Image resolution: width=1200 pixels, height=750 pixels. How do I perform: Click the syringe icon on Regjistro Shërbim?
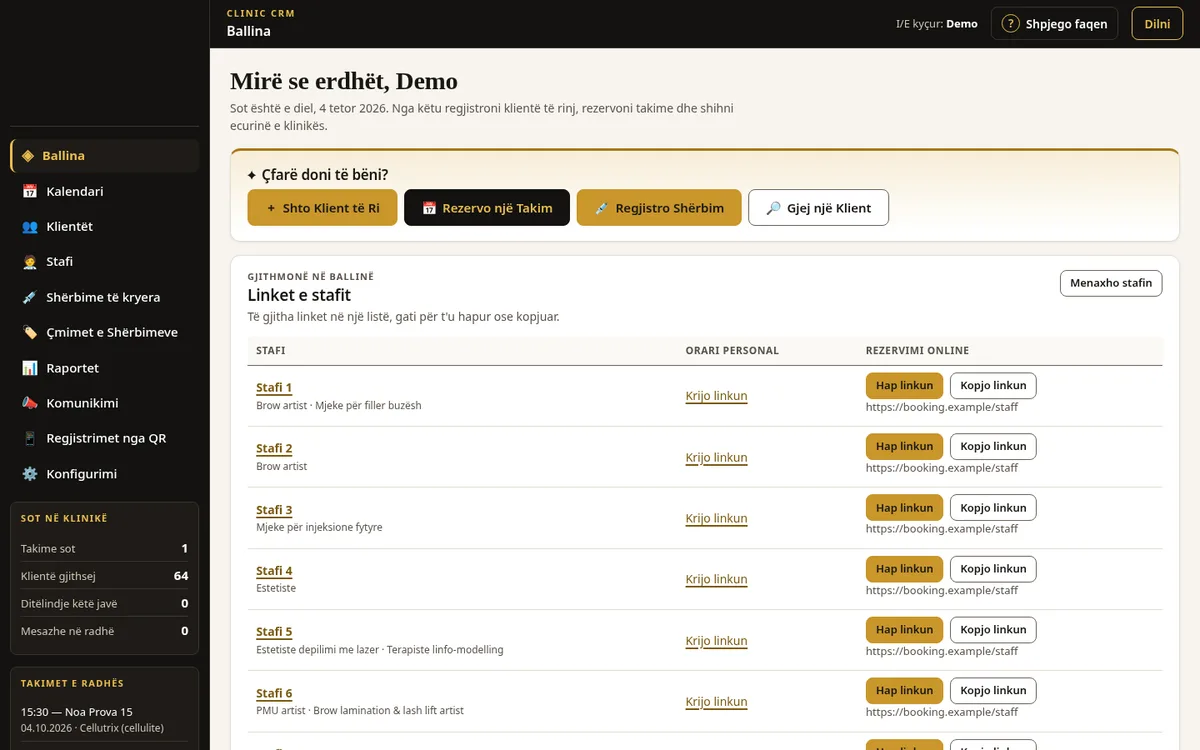click(x=601, y=208)
